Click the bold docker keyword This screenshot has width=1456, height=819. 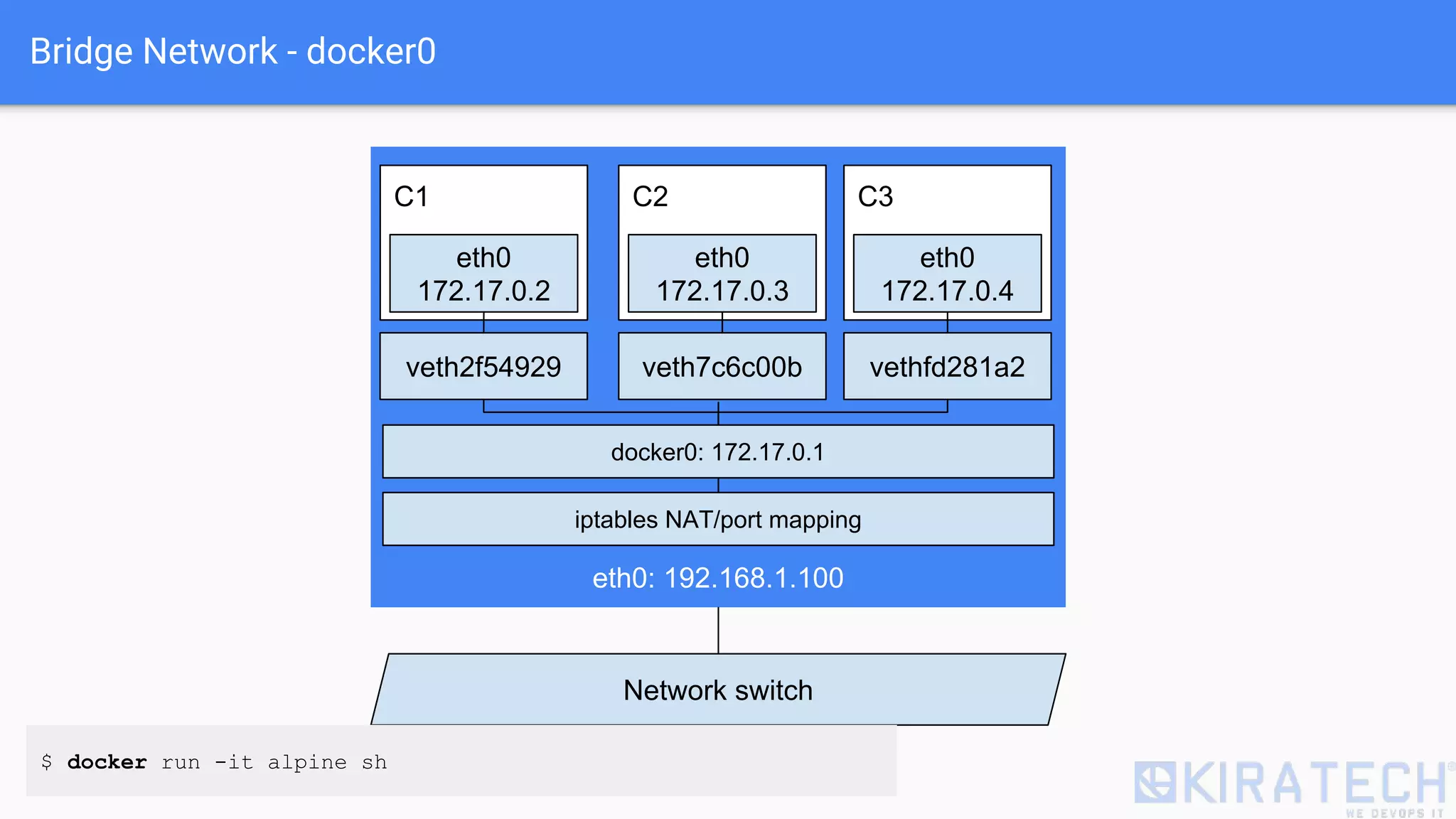pos(107,762)
